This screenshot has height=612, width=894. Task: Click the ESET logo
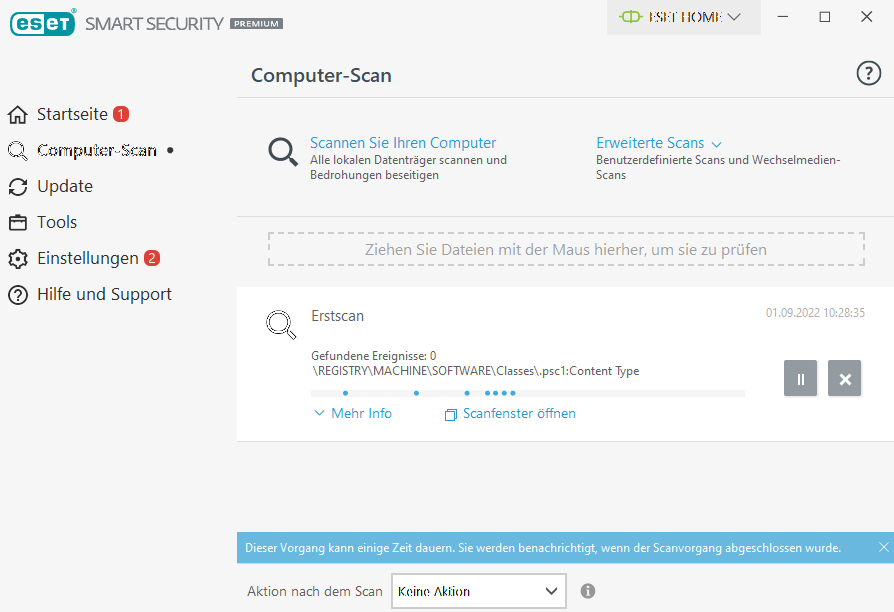[42, 23]
